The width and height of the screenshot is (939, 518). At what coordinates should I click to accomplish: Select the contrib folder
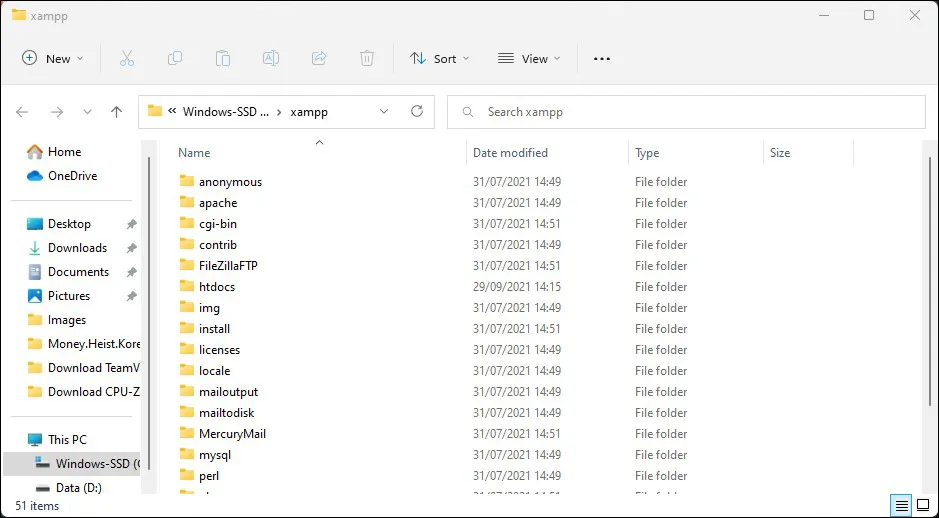click(217, 245)
